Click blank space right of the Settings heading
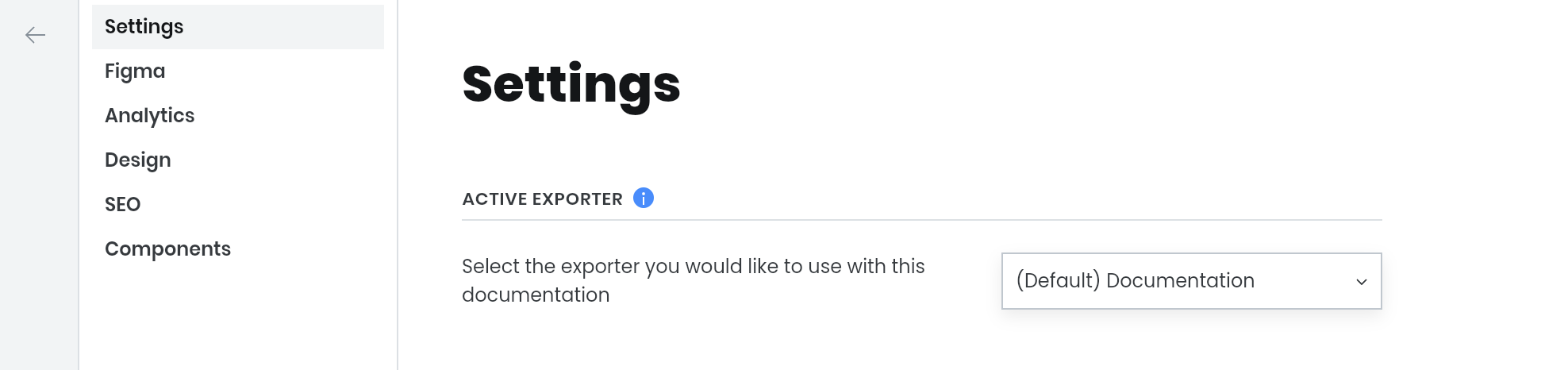 1032,85
